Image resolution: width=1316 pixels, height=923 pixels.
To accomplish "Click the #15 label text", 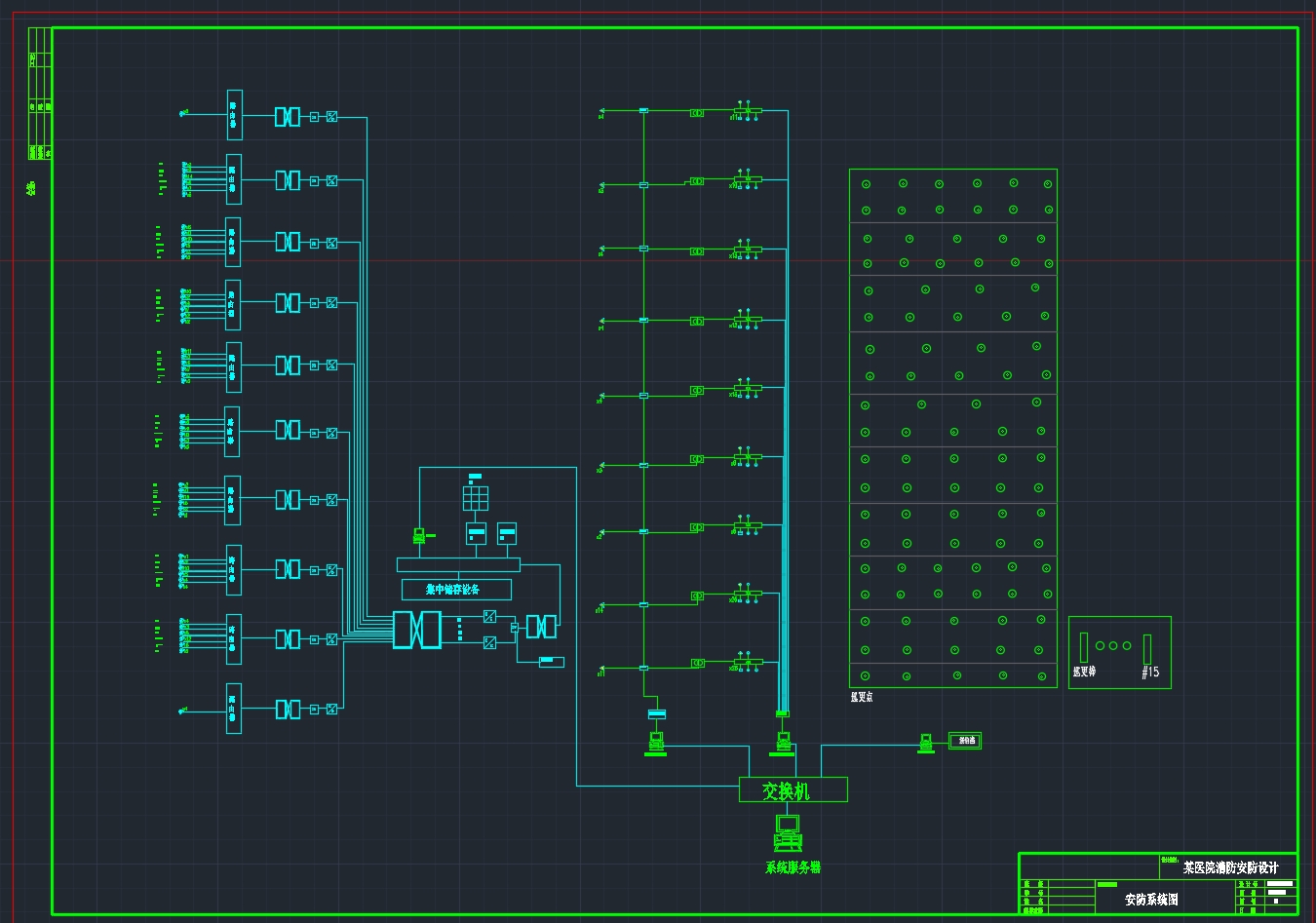I will pos(1150,672).
